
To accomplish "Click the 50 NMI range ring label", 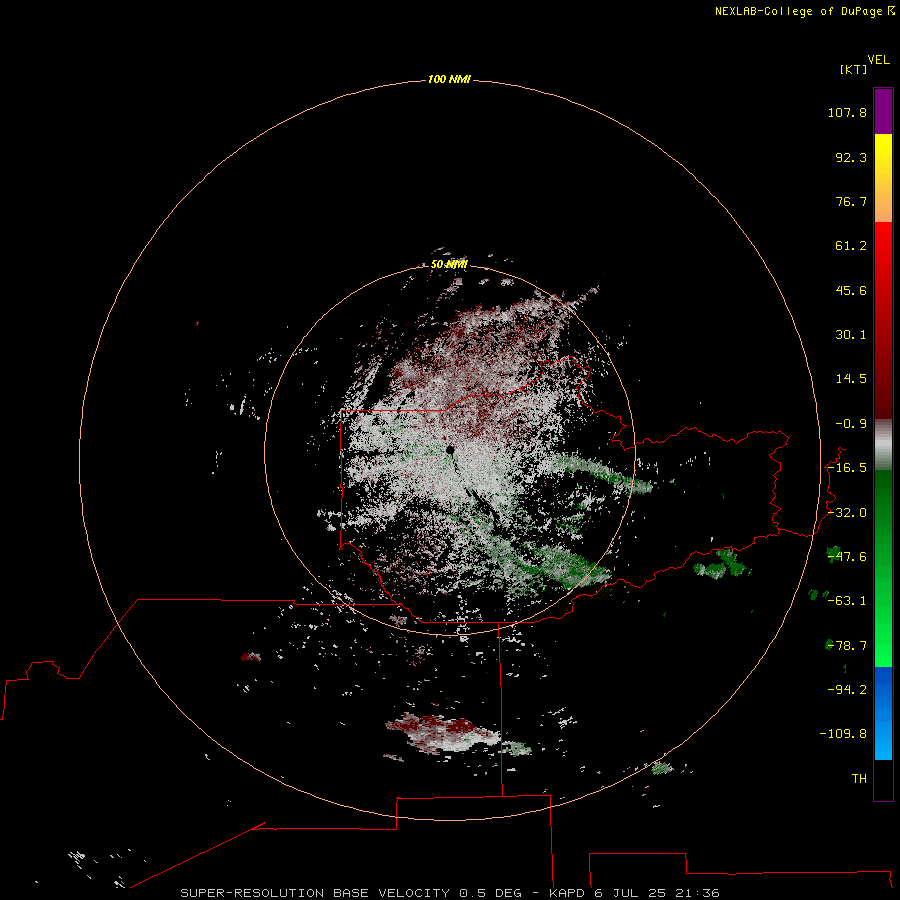I will 449,264.
